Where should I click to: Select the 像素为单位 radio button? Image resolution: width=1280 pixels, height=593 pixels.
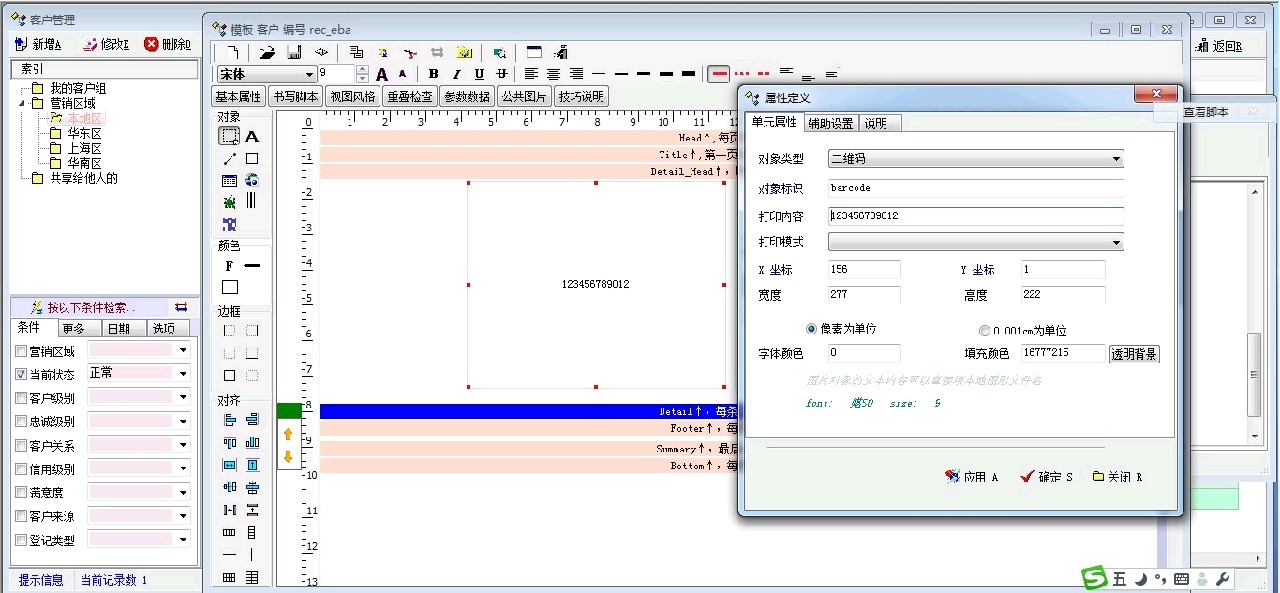tap(811, 329)
